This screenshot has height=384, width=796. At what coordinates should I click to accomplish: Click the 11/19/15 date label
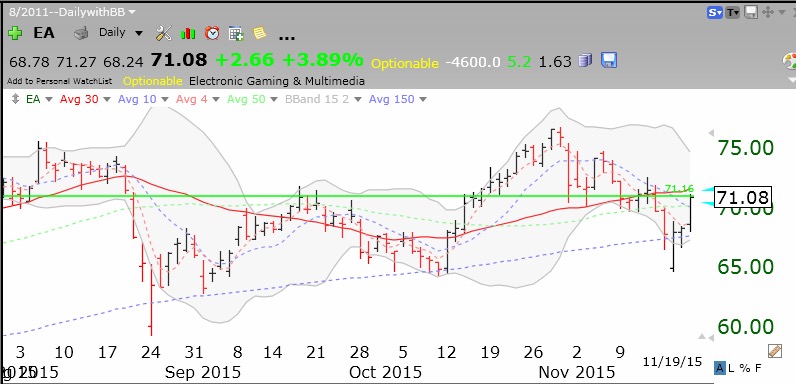(672, 362)
